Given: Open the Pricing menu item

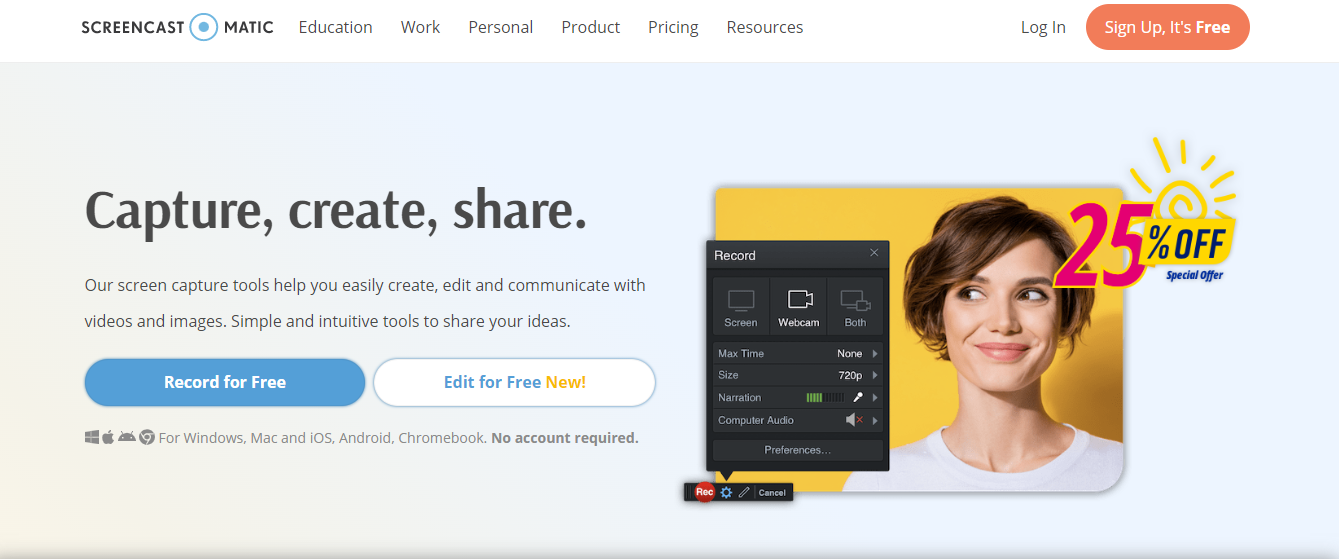Looking at the screenshot, I should (x=673, y=27).
